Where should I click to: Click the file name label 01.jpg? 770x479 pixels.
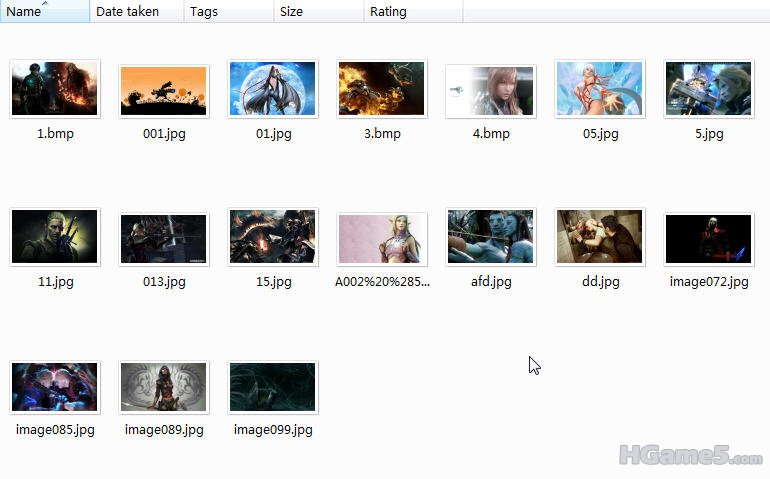(274, 134)
